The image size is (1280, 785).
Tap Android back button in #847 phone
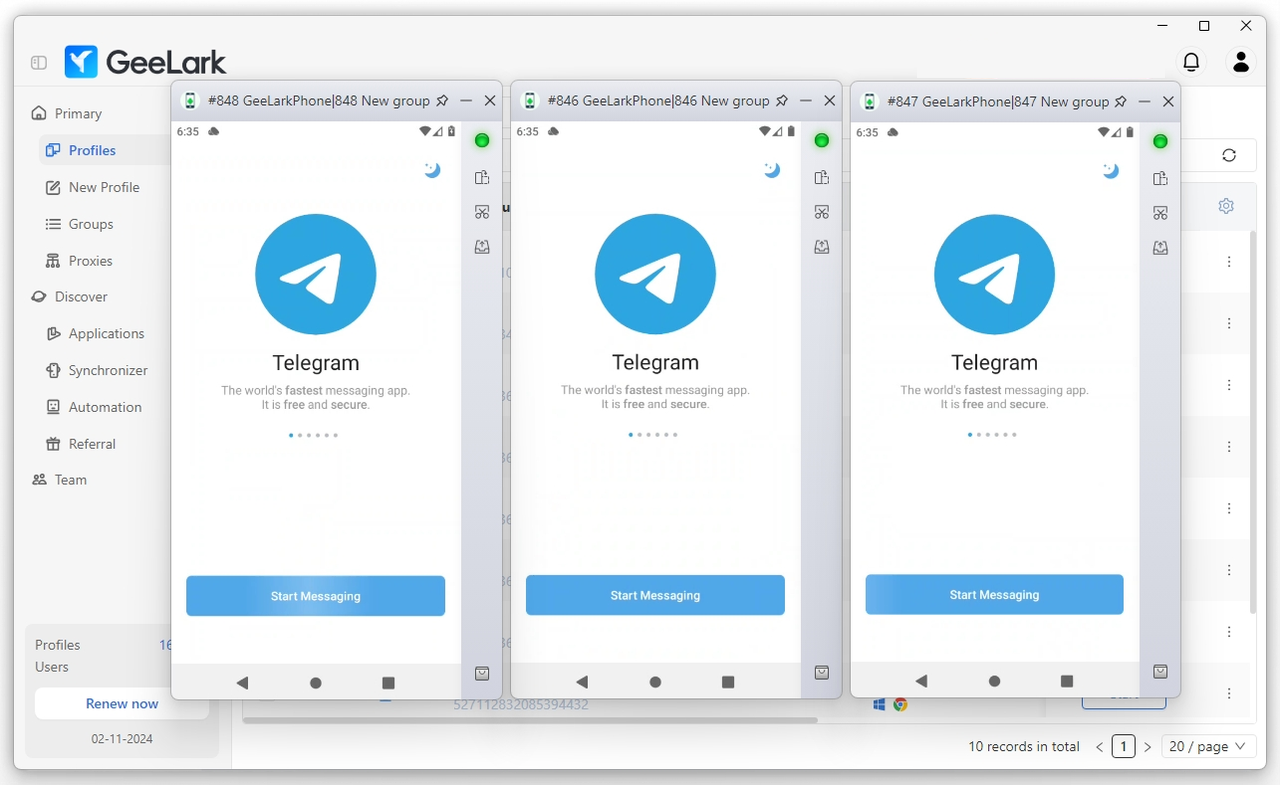point(921,681)
